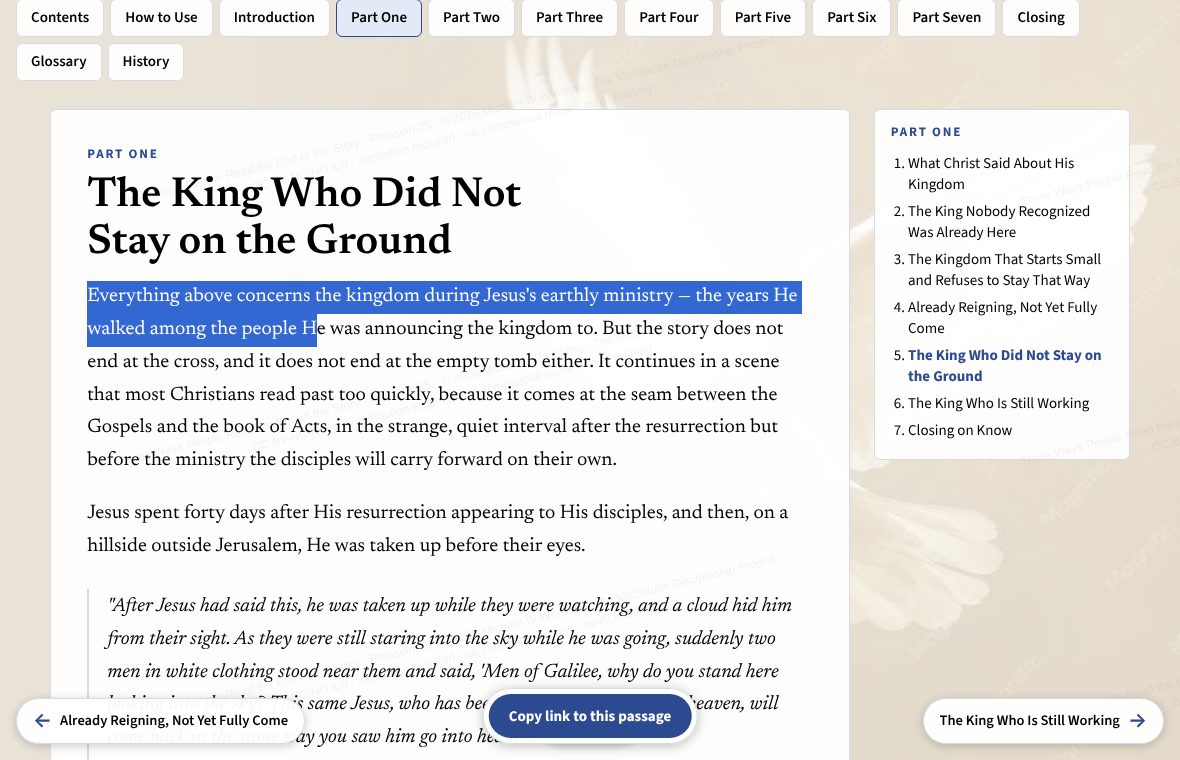Open 'Already Reigning, Not Yet Fully Come' in sidebar
Viewport: 1180px width, 760px height.
(1002, 318)
